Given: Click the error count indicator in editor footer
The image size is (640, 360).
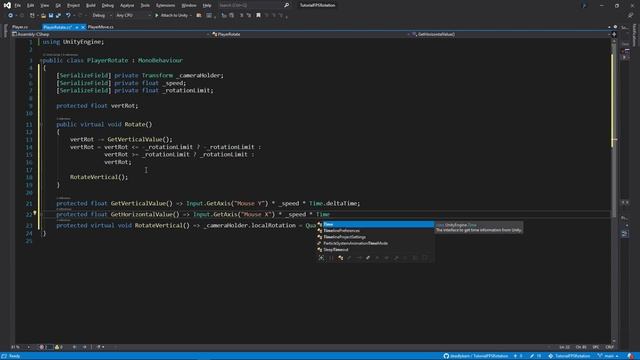Looking at the screenshot, I should pos(44,347).
